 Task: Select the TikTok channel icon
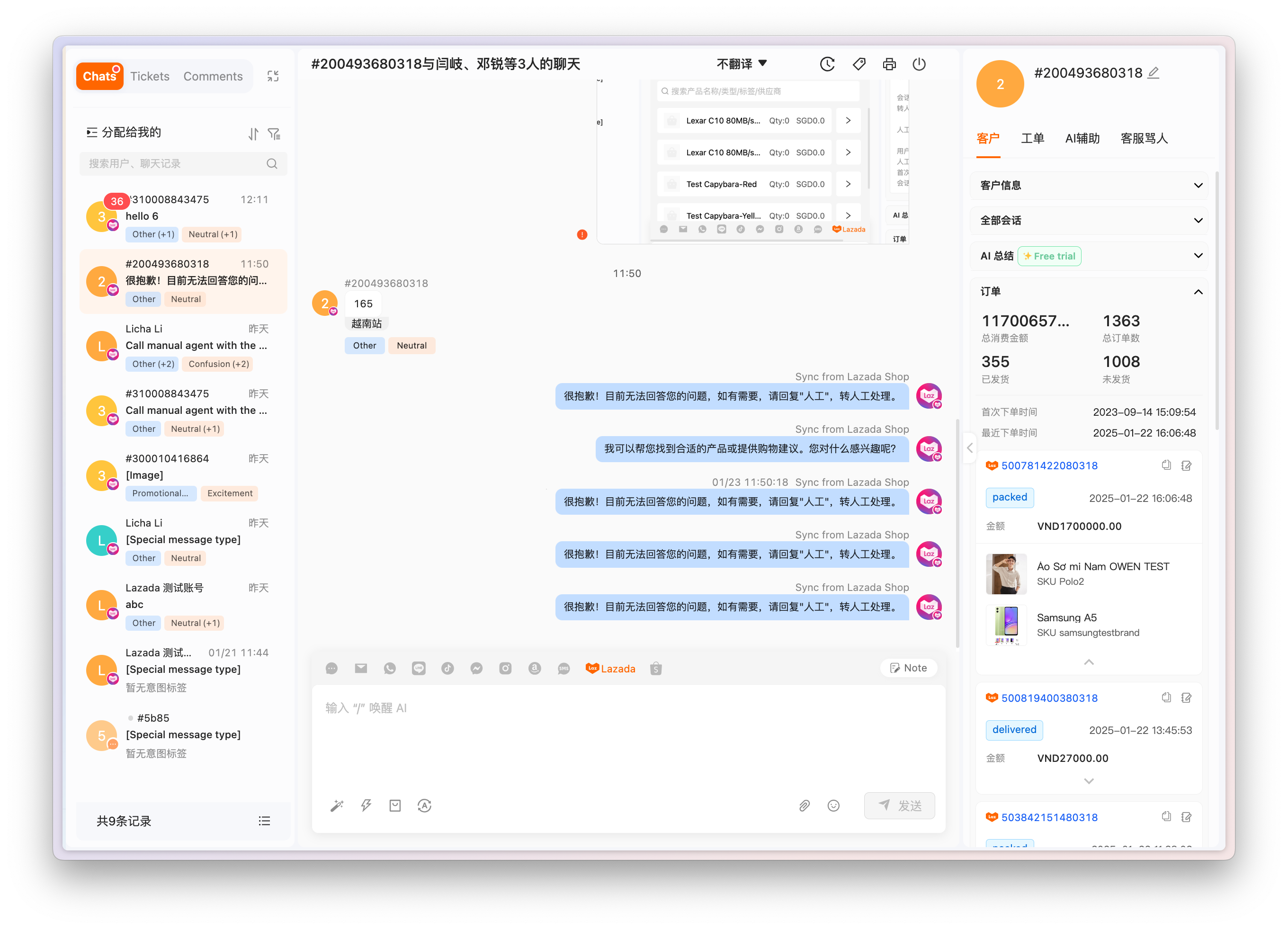point(447,668)
